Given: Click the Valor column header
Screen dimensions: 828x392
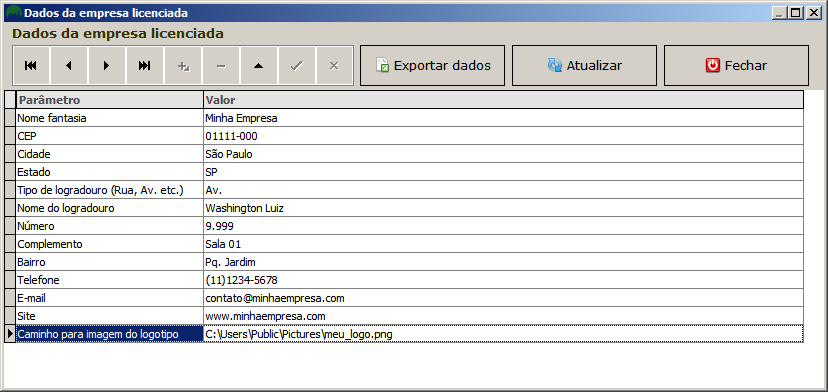Looking at the screenshot, I should [504, 100].
